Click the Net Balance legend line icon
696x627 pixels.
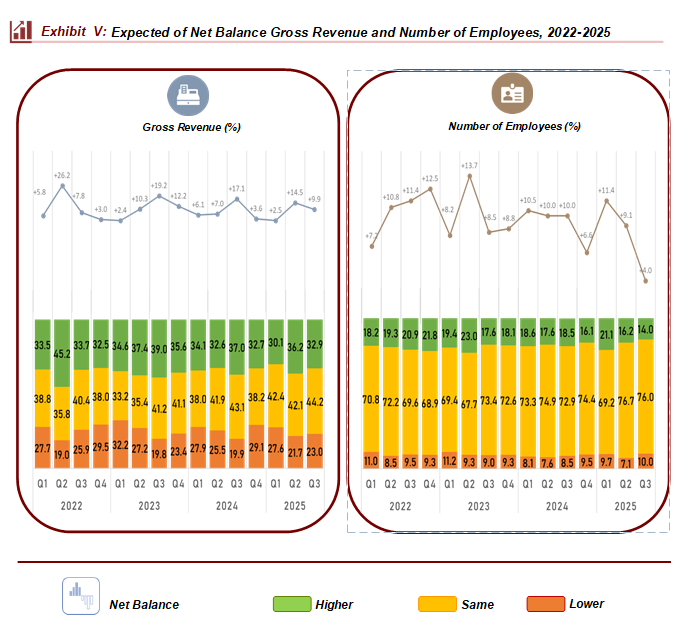coord(79,596)
